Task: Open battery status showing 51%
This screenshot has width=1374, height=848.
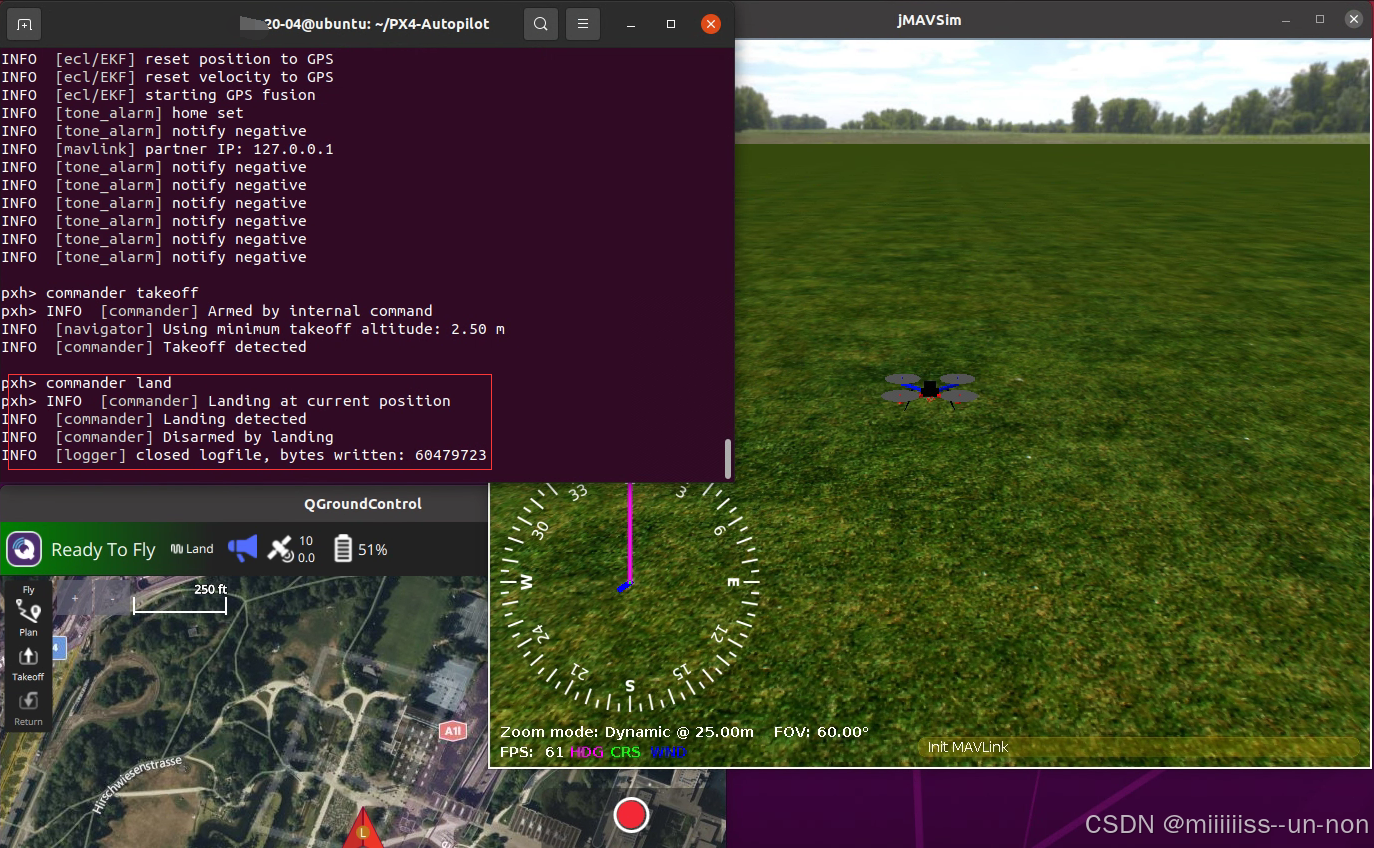Action: pyautogui.click(x=360, y=549)
